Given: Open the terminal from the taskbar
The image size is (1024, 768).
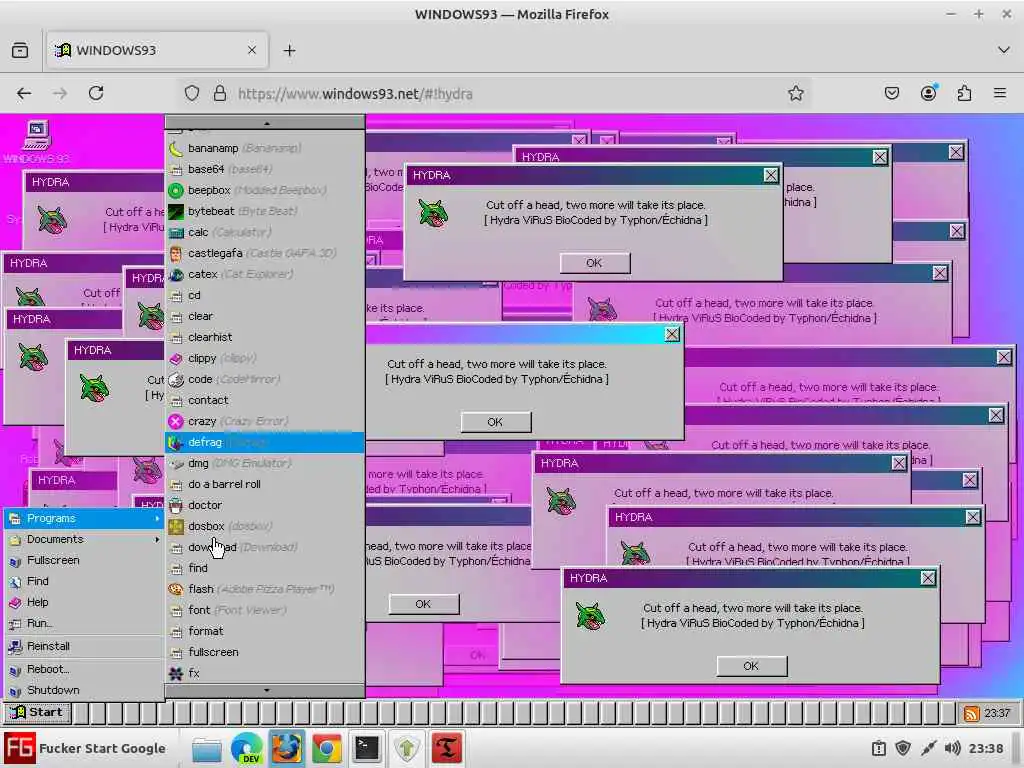Looking at the screenshot, I should pos(366,748).
